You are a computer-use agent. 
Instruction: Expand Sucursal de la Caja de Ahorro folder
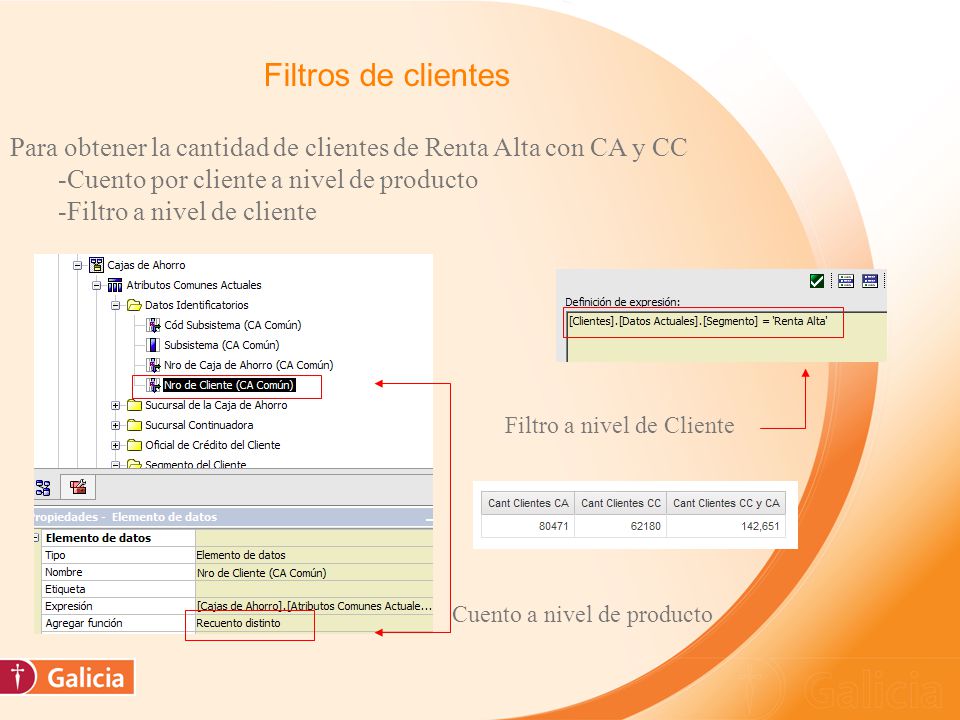[115, 406]
